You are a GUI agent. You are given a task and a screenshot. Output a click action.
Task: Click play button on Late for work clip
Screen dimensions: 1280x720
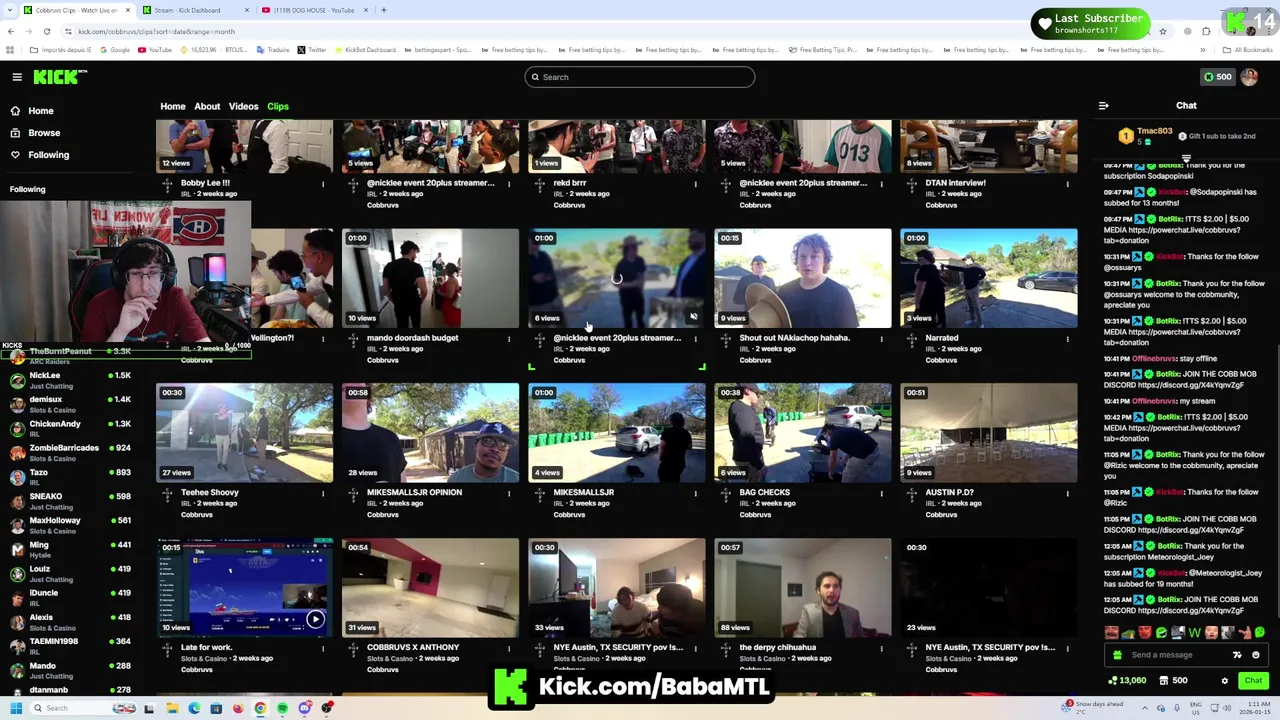tap(315, 619)
